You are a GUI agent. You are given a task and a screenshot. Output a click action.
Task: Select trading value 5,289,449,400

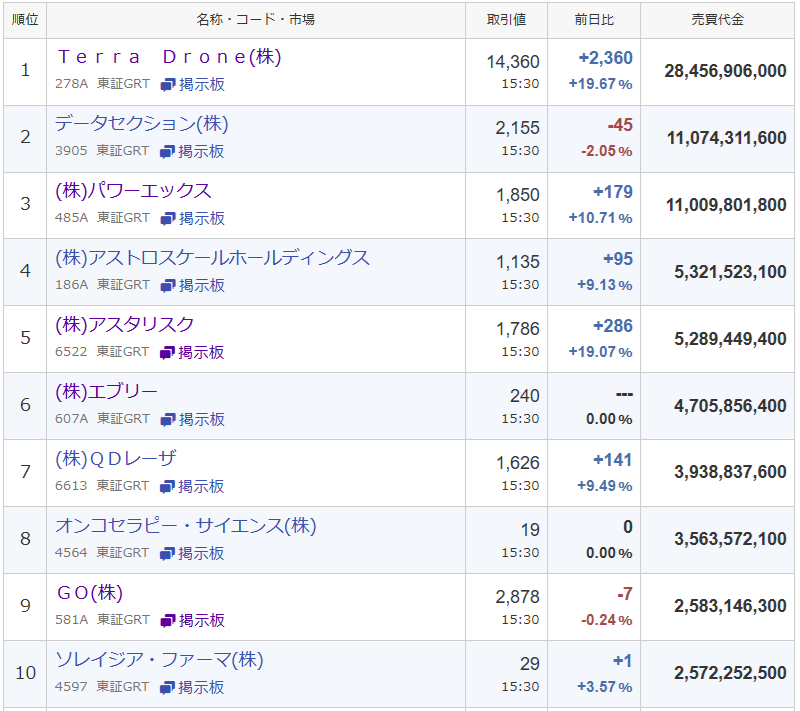pyautogui.click(x=730, y=339)
